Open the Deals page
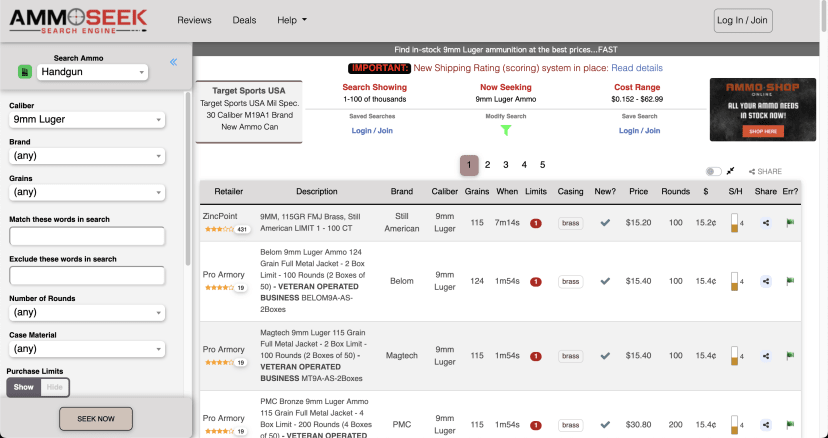 click(244, 20)
